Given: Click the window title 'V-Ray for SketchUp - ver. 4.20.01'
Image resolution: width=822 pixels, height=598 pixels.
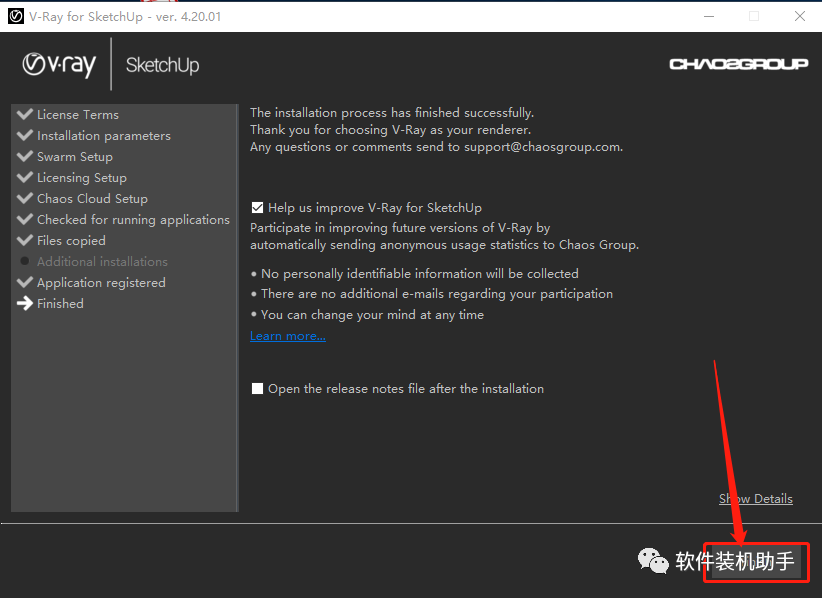Looking at the screenshot, I should 125,16.
